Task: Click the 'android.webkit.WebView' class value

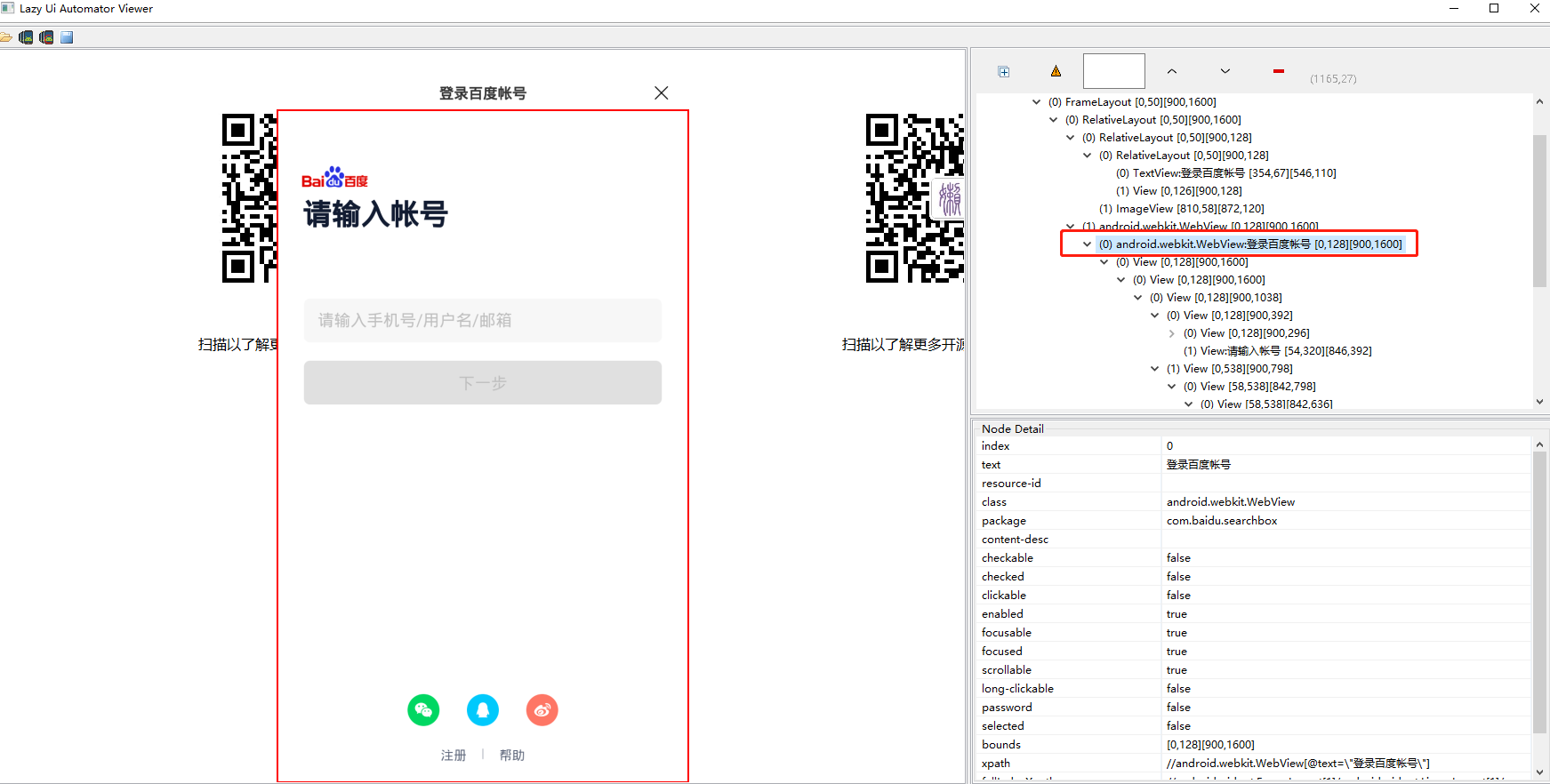Action: 1231,502
